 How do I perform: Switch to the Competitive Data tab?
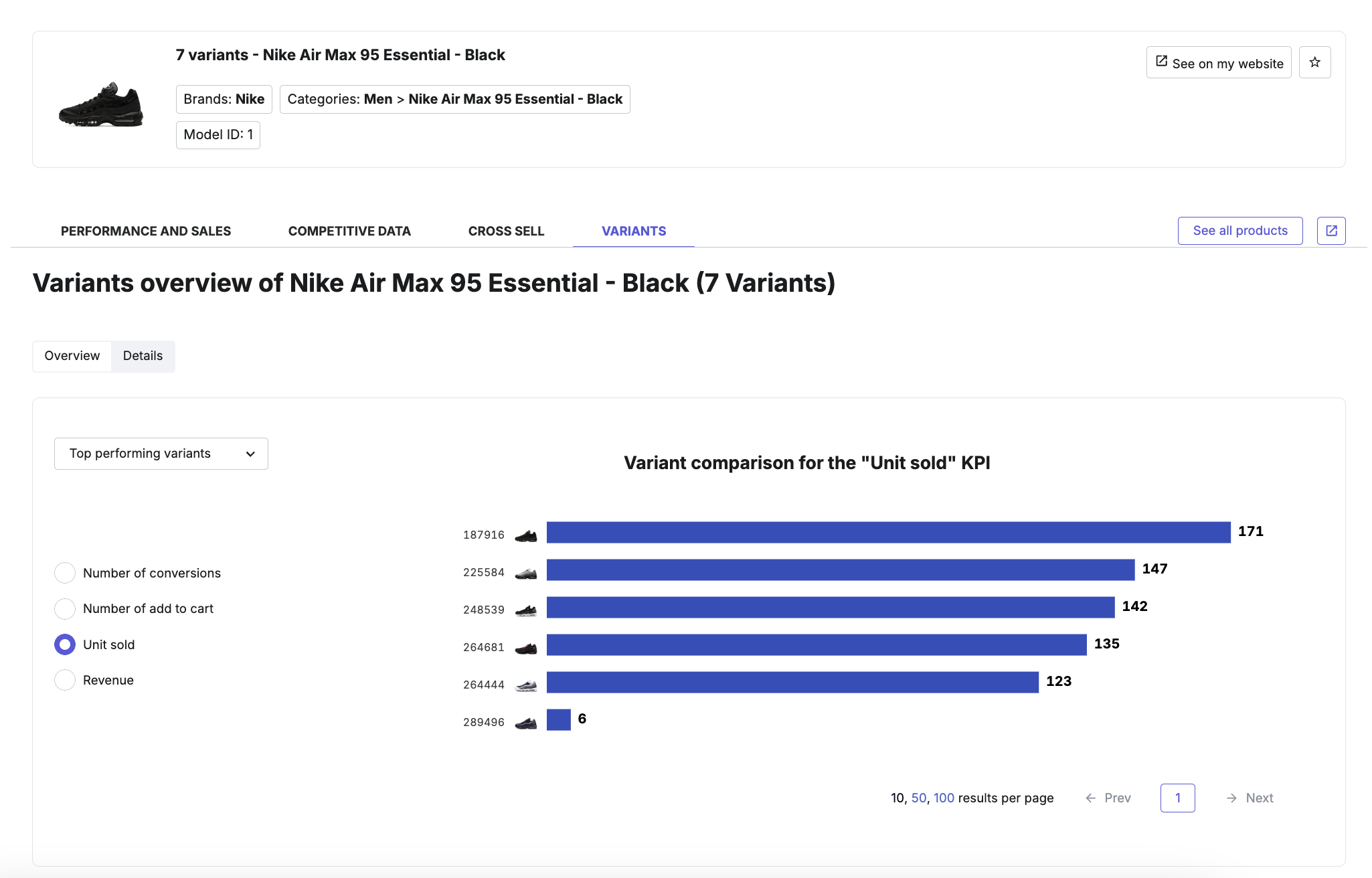[x=349, y=231]
